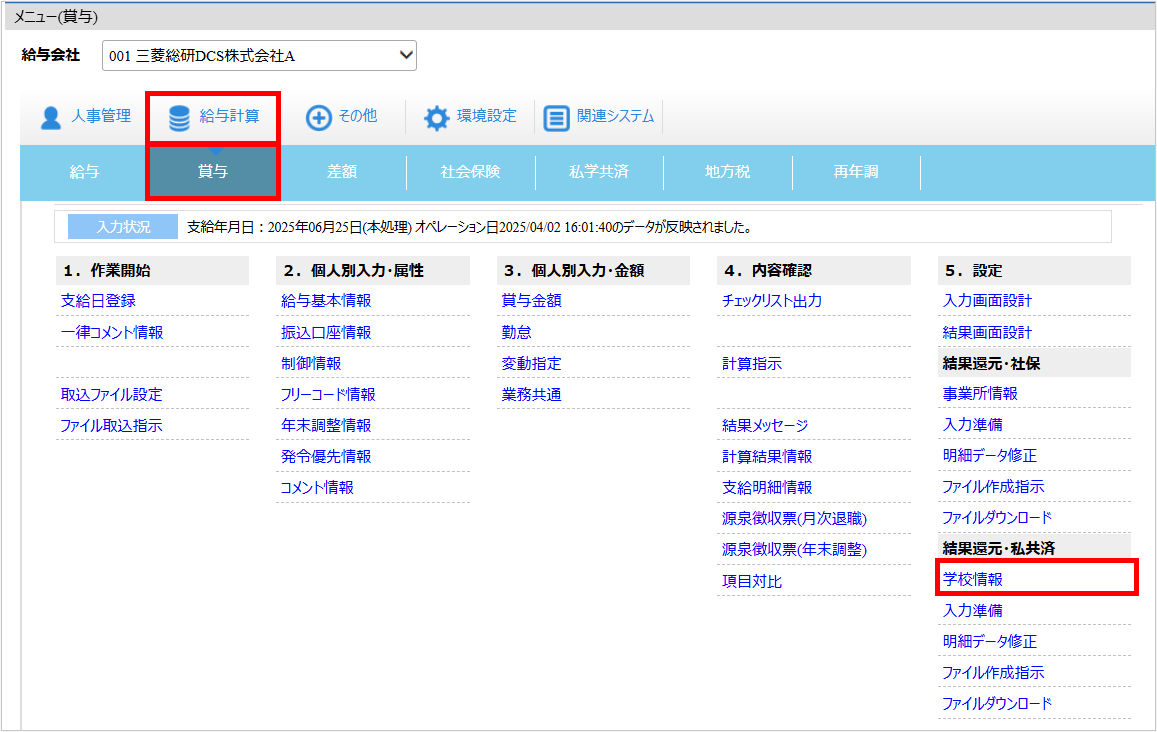1157x732 pixels.
Task: Click the 入力状況 status label
Action: pyautogui.click(x=123, y=227)
